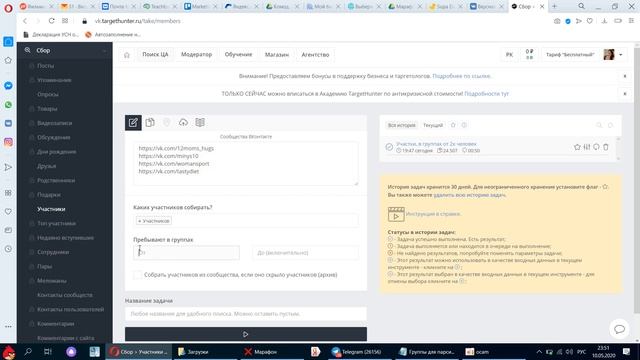Image resolution: width=640 pixels, height=360 pixels.
Task: Click the cloud upload toolbar icon
Action: point(183,122)
